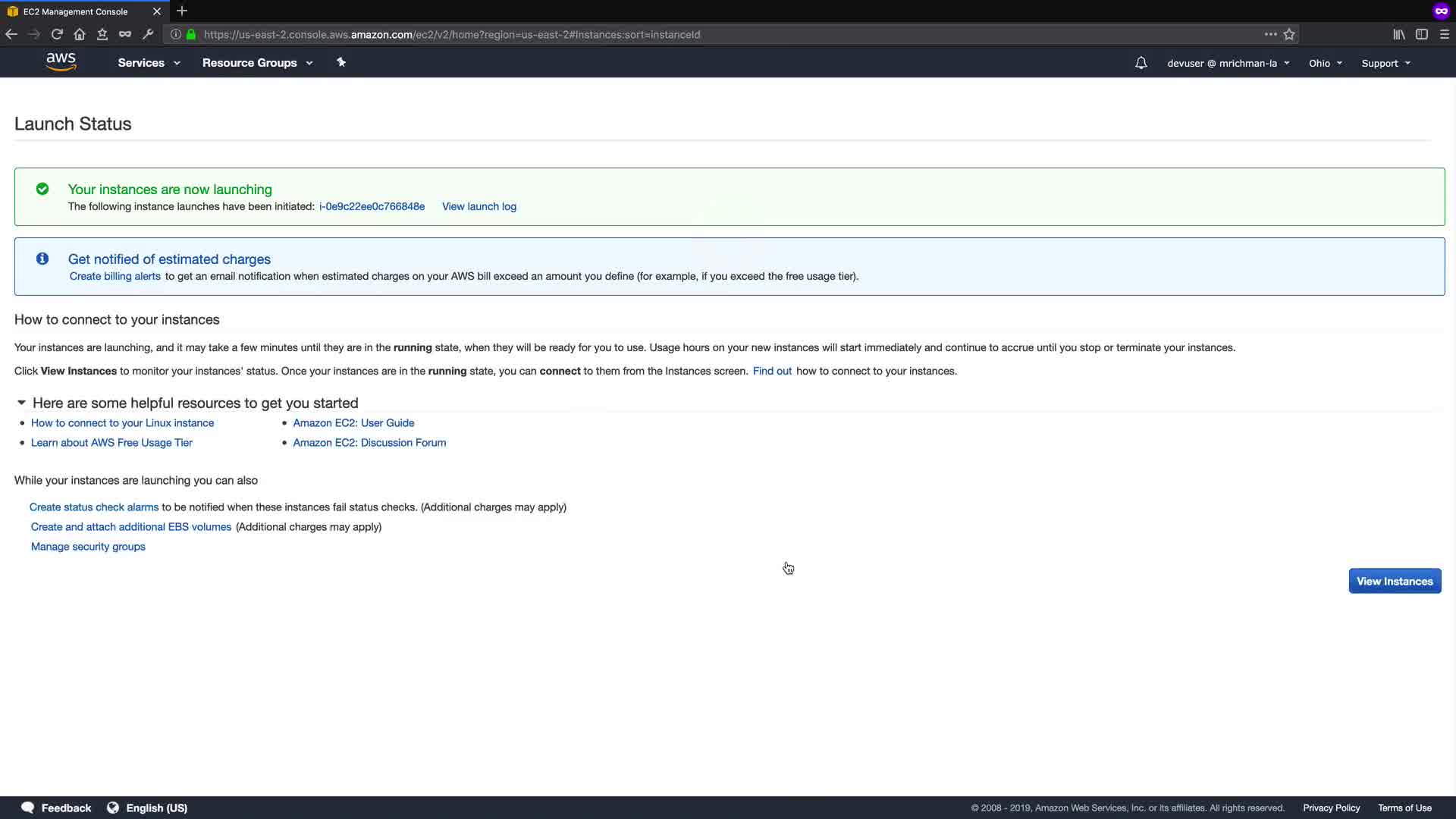The image size is (1456, 819).
Task: Click the browser home icon
Action: pos(80,34)
